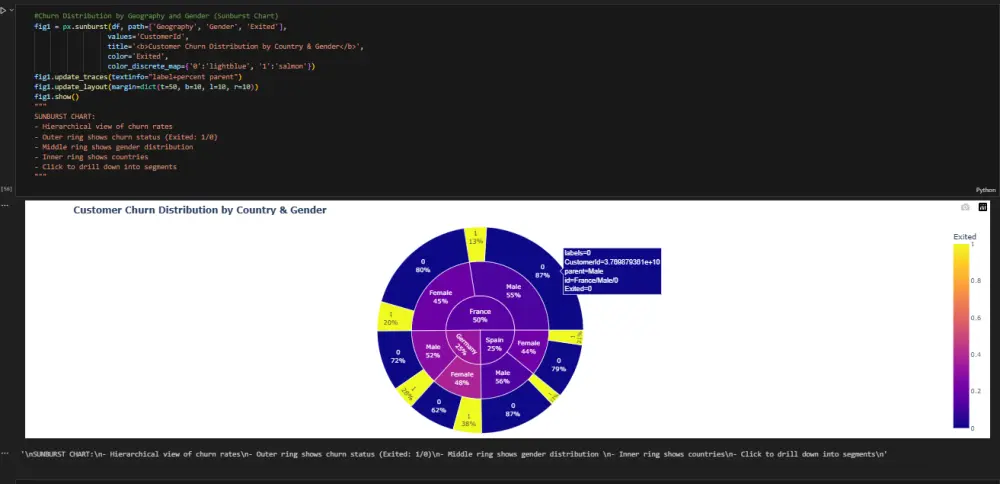The image size is (1000, 484).
Task: Place cursor on fig1.show() line
Action: click(x=57, y=96)
